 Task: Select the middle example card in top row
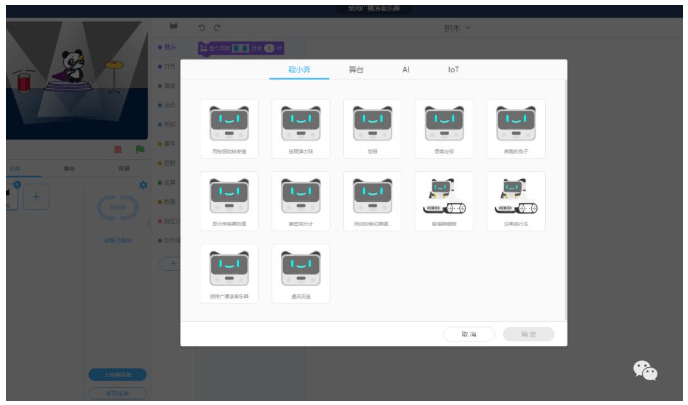373,129
